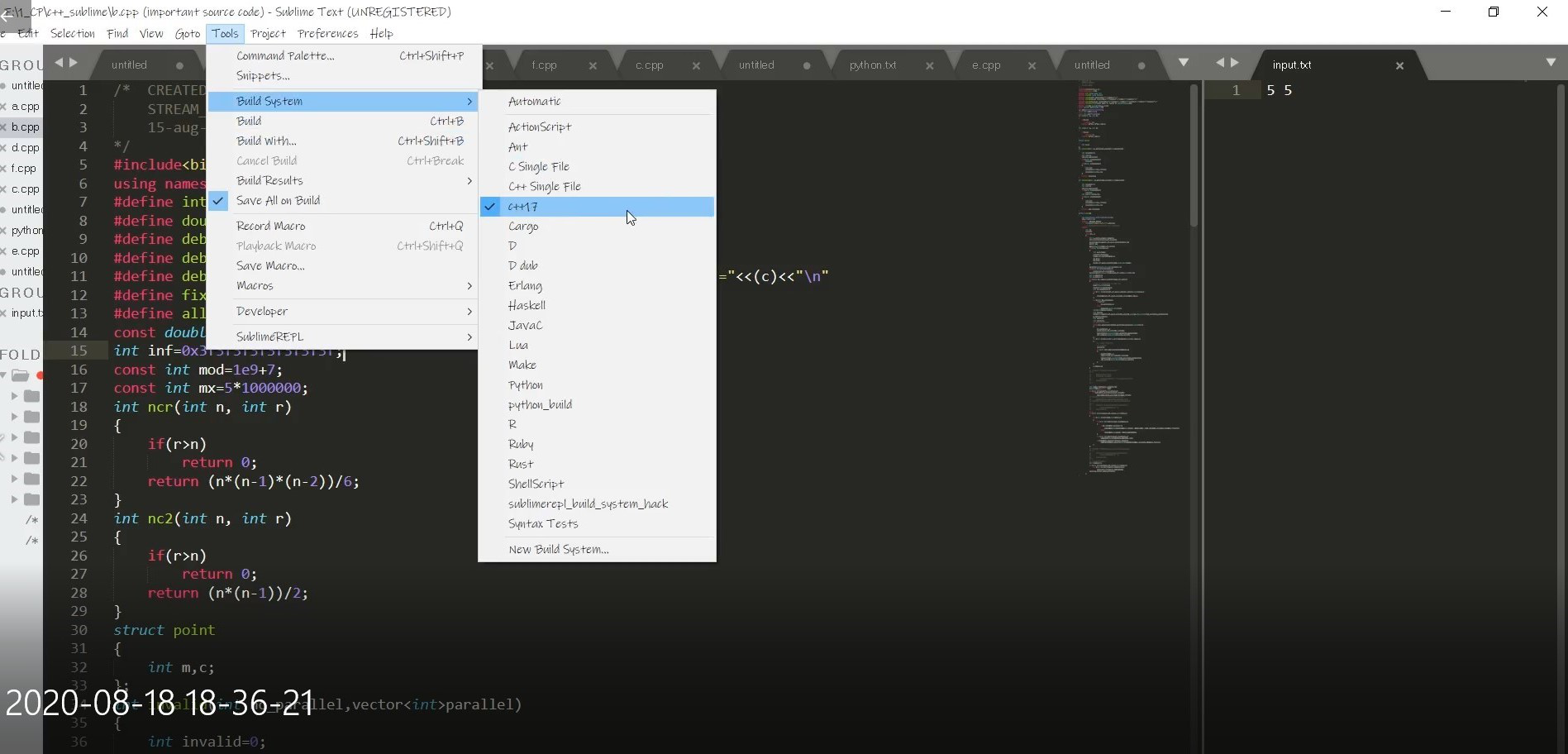Open Snippets... in Tools menu
The height and width of the screenshot is (754, 1568).
(343, 75)
